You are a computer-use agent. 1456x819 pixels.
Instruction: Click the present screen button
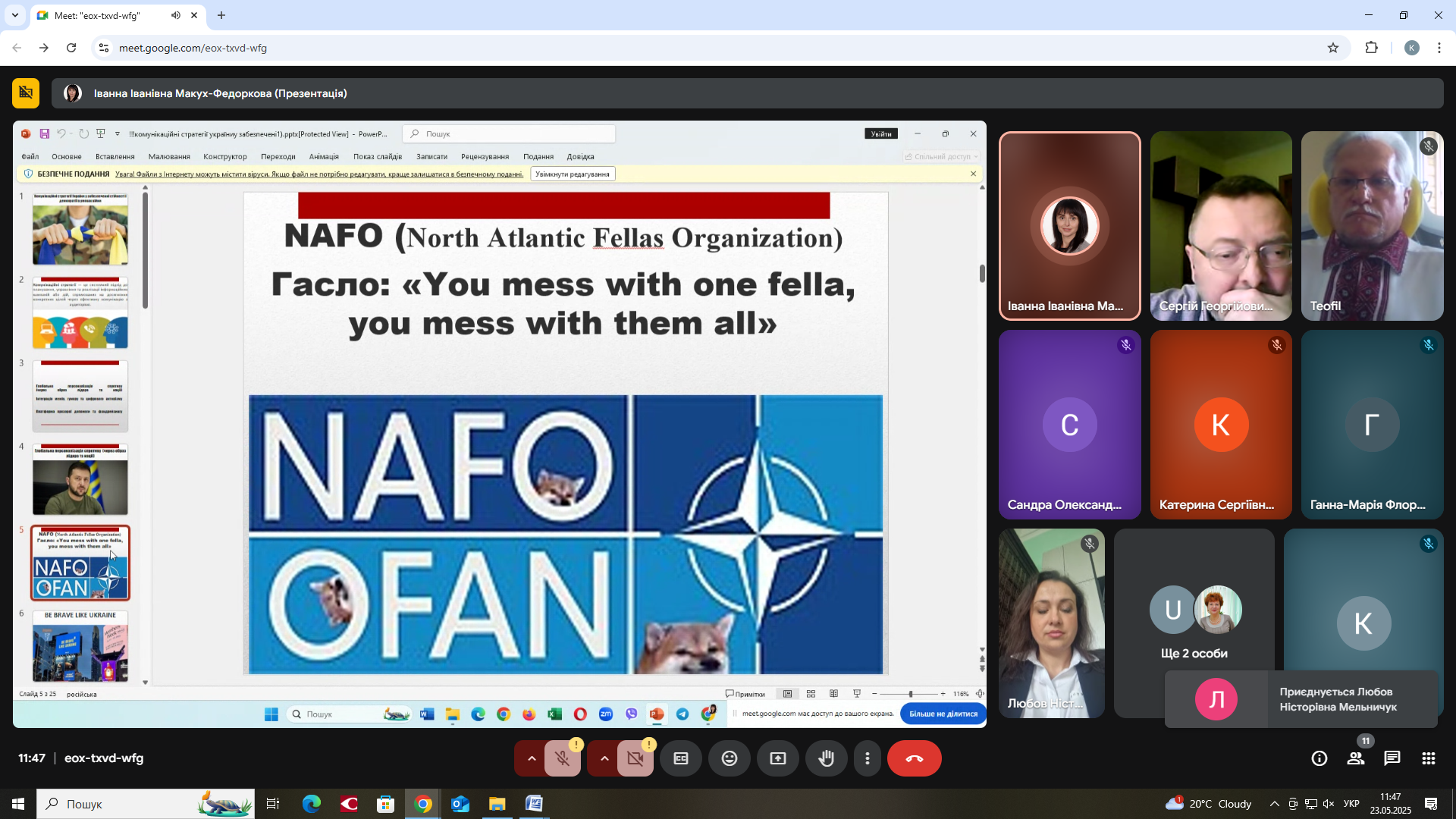[x=778, y=758]
